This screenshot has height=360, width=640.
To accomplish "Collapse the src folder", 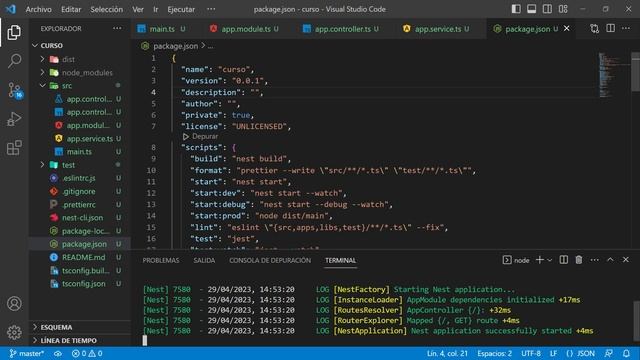I will tap(80, 86).
